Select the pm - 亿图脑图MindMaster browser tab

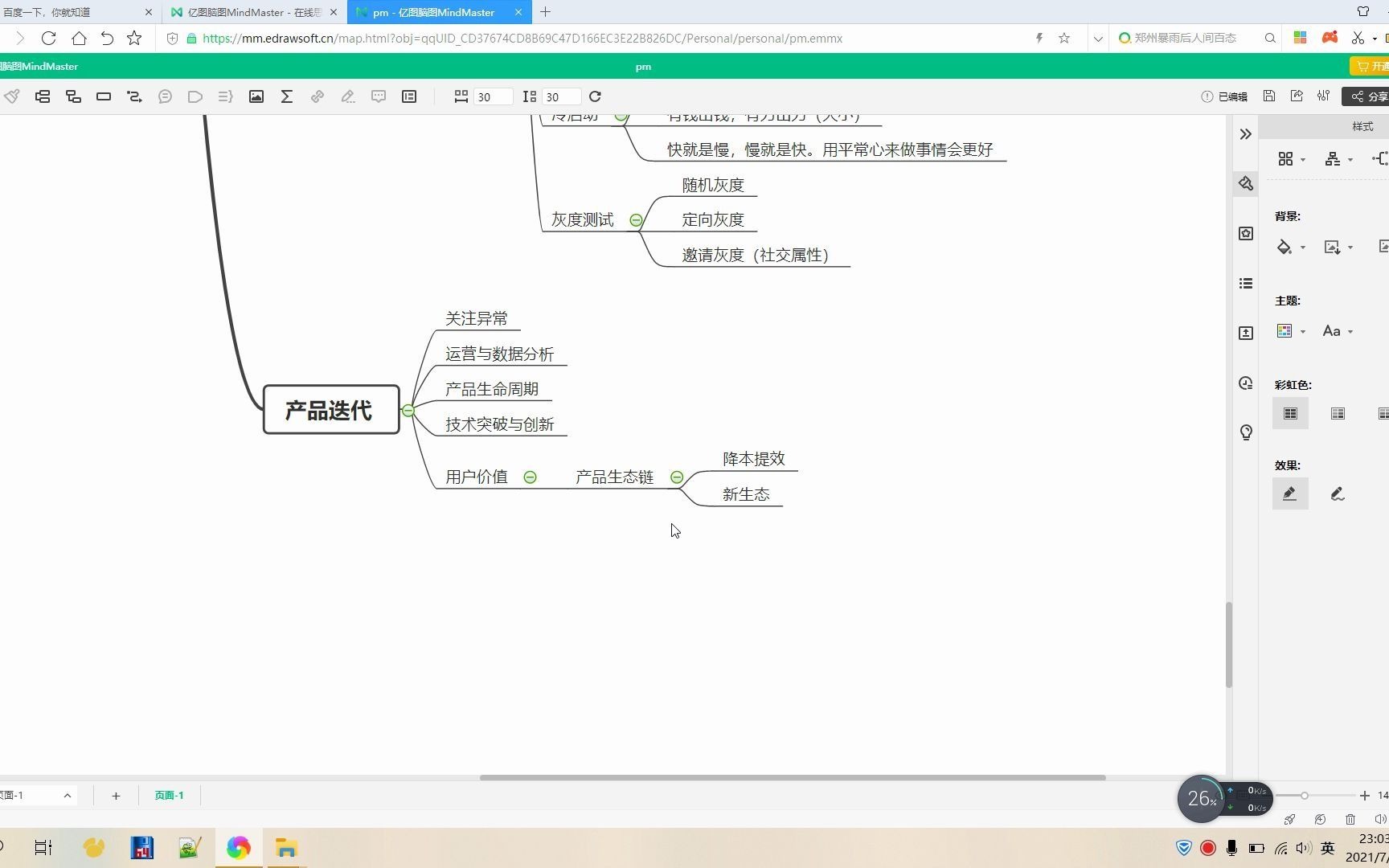pyautogui.click(x=439, y=12)
